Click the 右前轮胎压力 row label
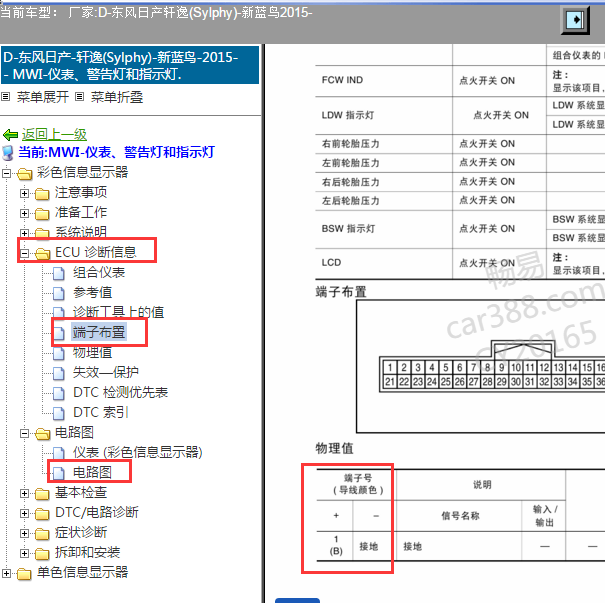605x603 pixels. click(x=351, y=144)
